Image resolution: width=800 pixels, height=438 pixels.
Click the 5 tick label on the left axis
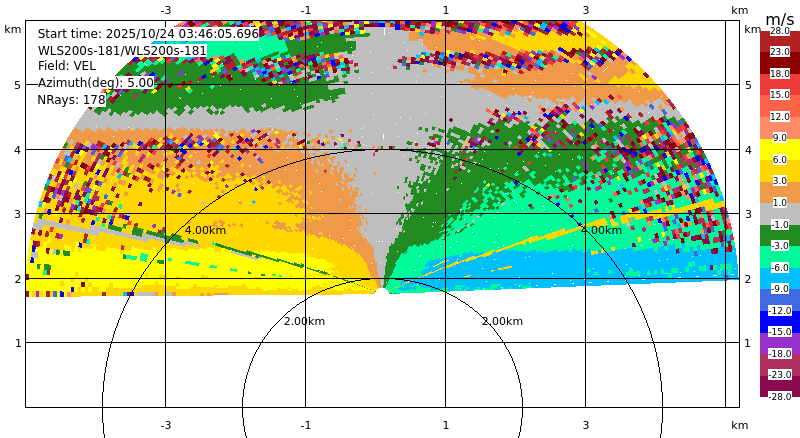18,85
